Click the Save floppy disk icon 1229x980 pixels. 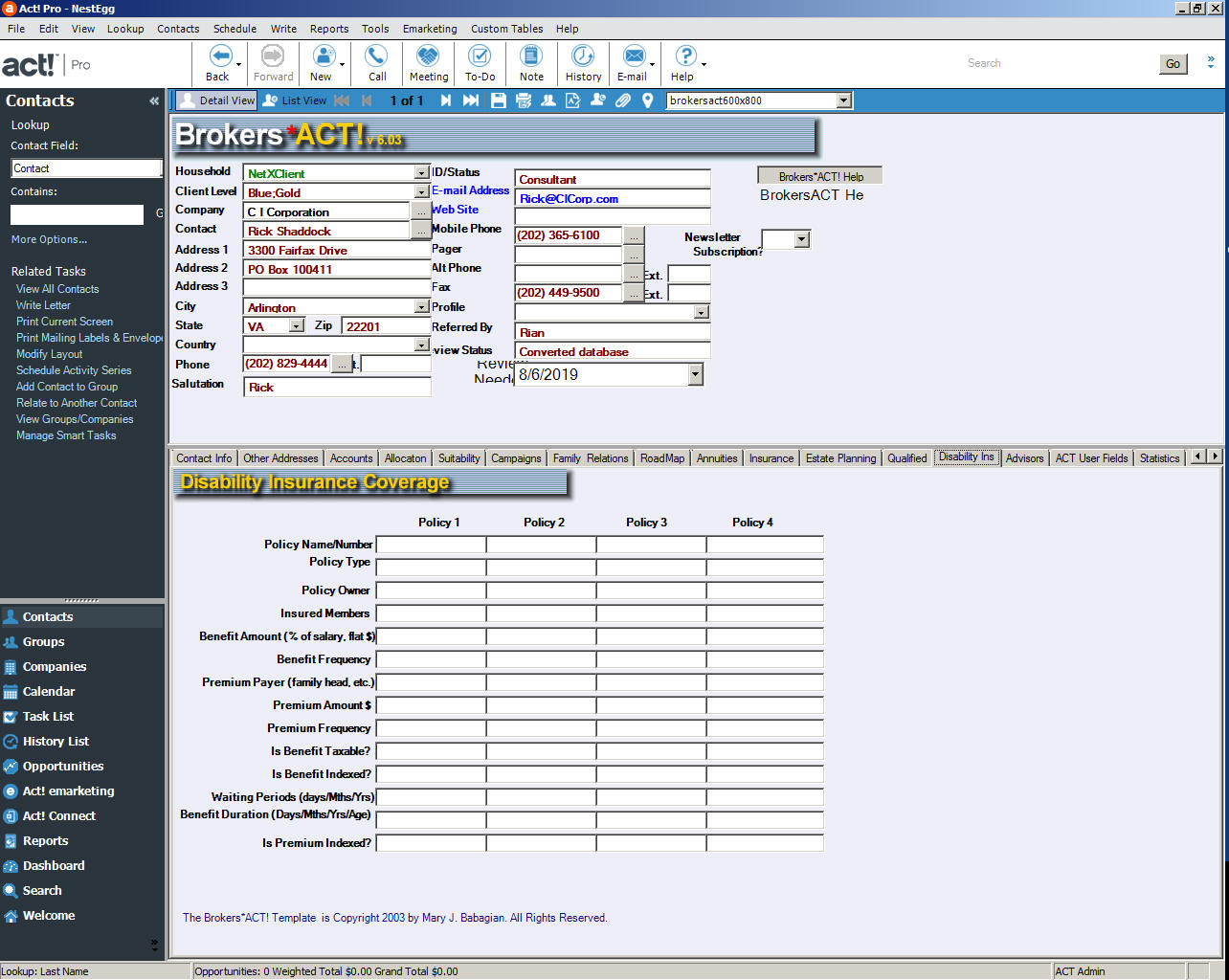coord(499,100)
